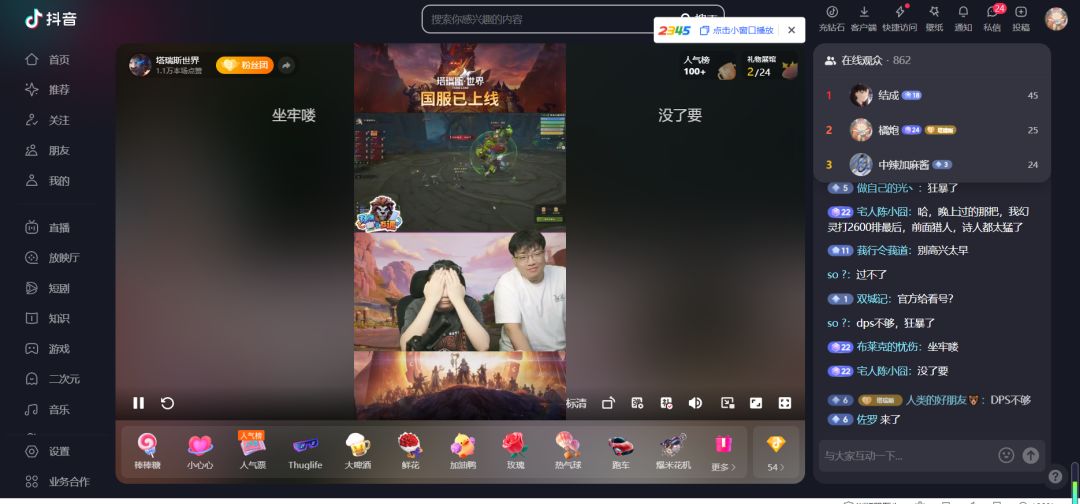Open 短剧 short dramas in the sidebar
The height and width of the screenshot is (504, 1080).
[x=48, y=288]
